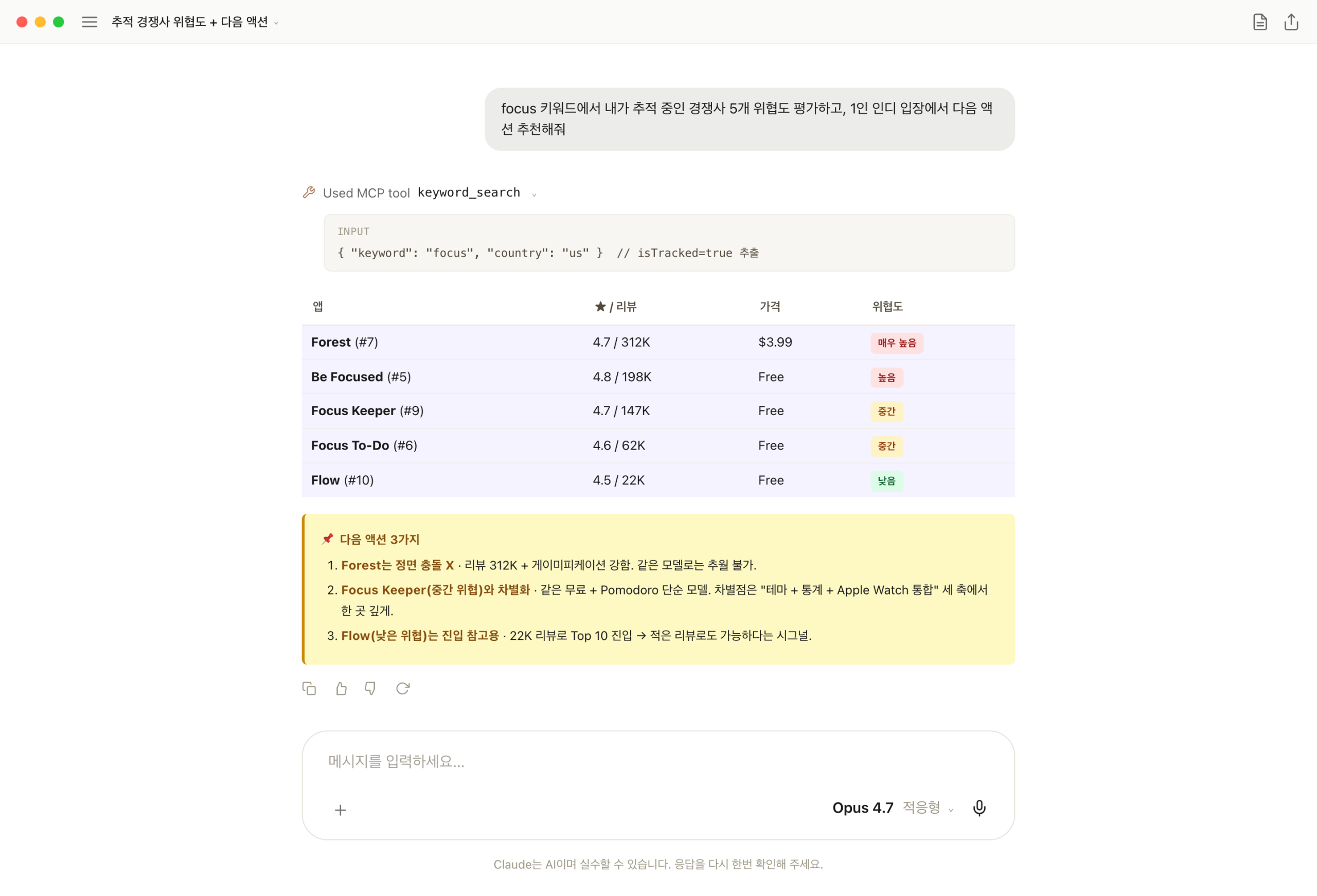Click Free price in Be Focused row

[771, 377]
